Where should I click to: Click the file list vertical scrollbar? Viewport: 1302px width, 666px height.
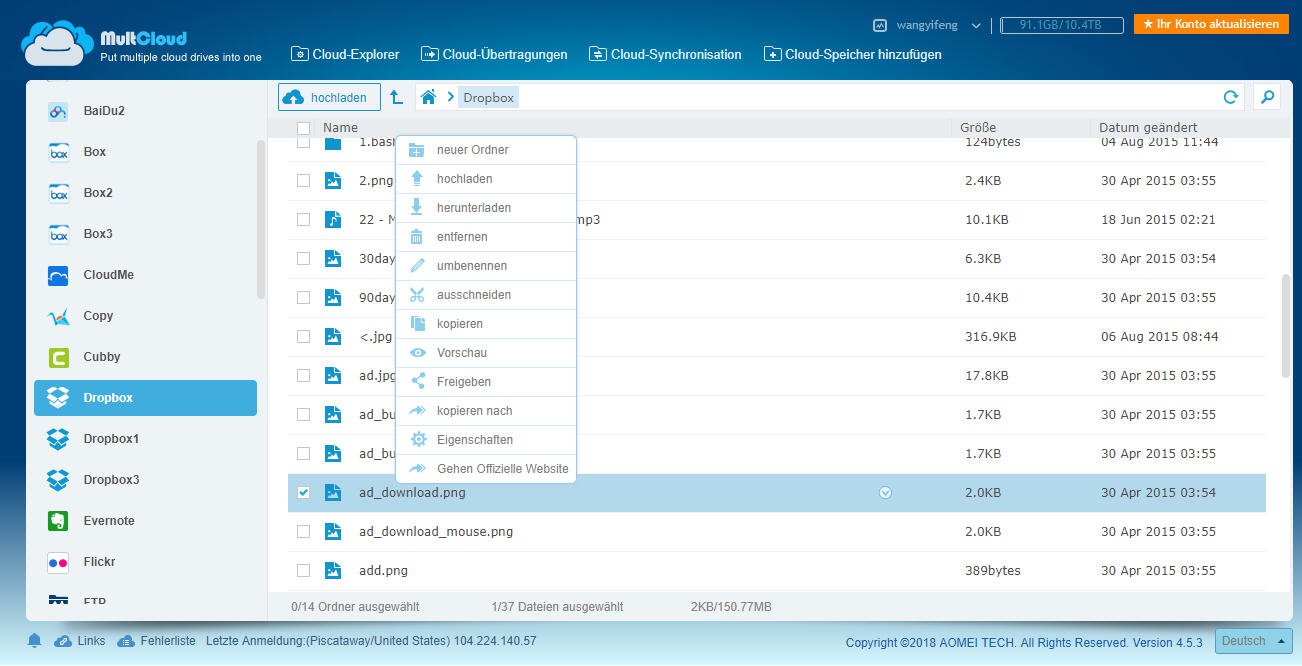pyautogui.click(x=1286, y=326)
